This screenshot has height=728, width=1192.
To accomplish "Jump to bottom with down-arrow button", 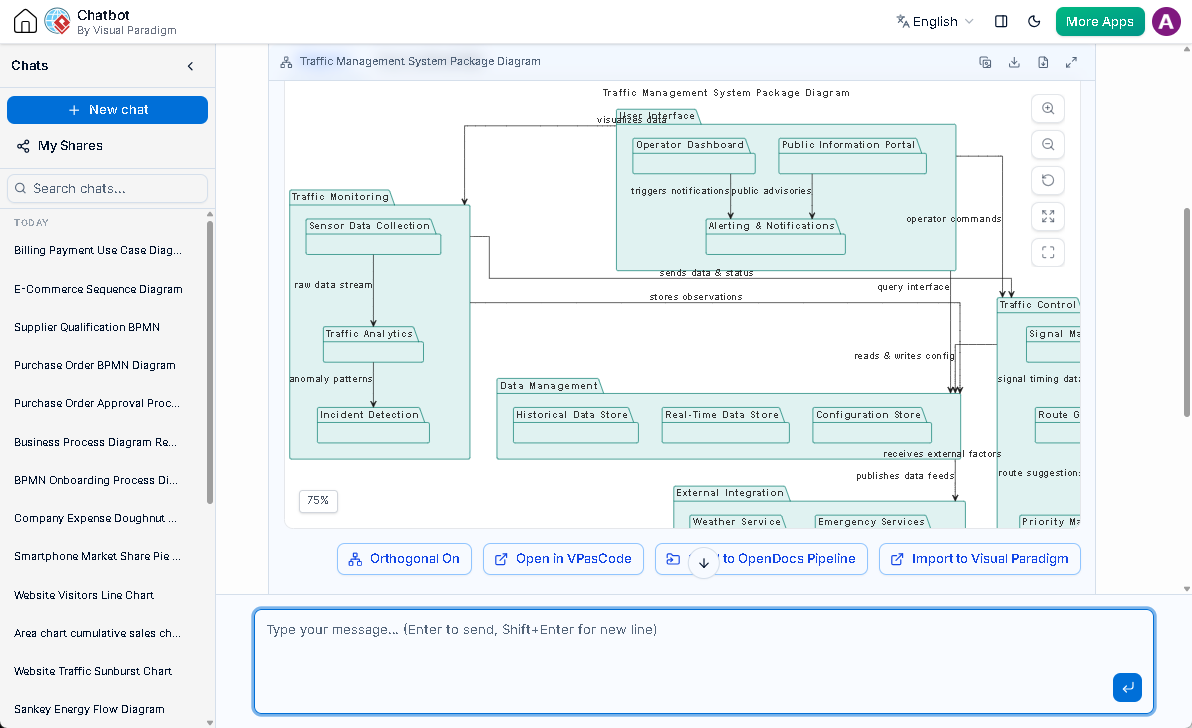I will pyautogui.click(x=704, y=563).
